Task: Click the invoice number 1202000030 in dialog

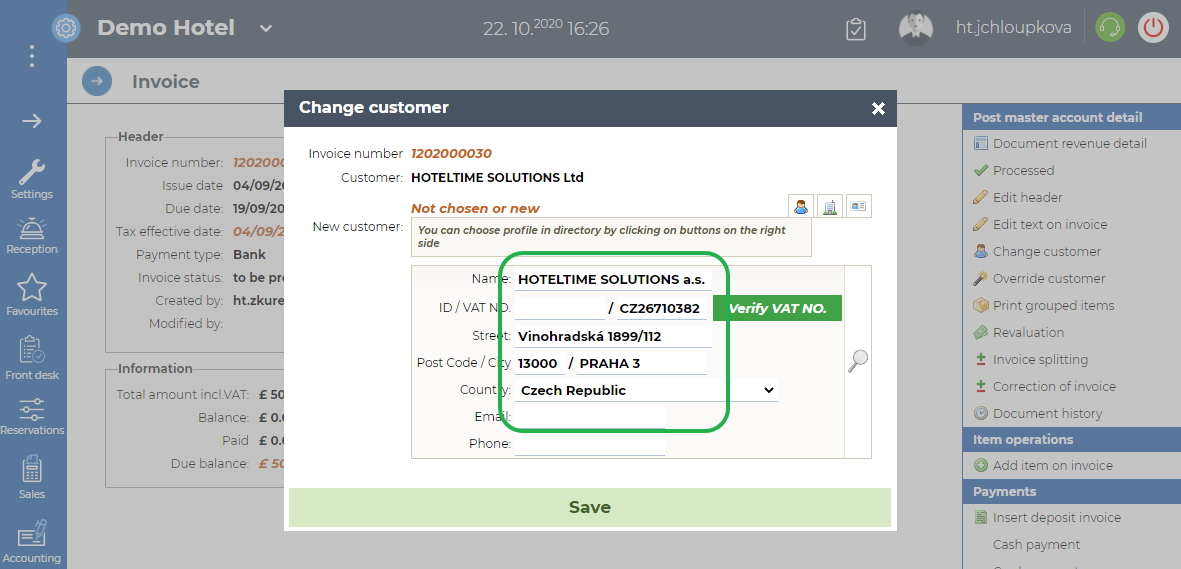Action: 451,154
